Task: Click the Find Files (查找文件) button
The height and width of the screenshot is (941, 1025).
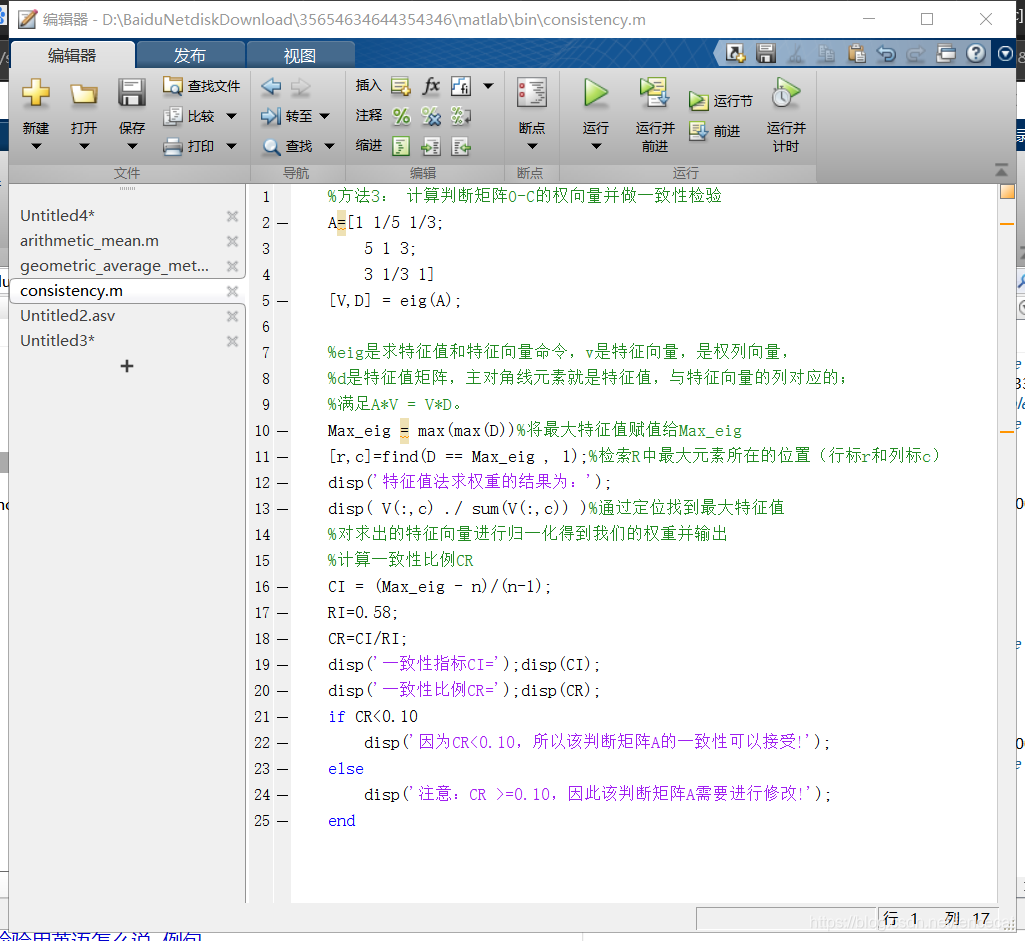Action: pos(201,86)
